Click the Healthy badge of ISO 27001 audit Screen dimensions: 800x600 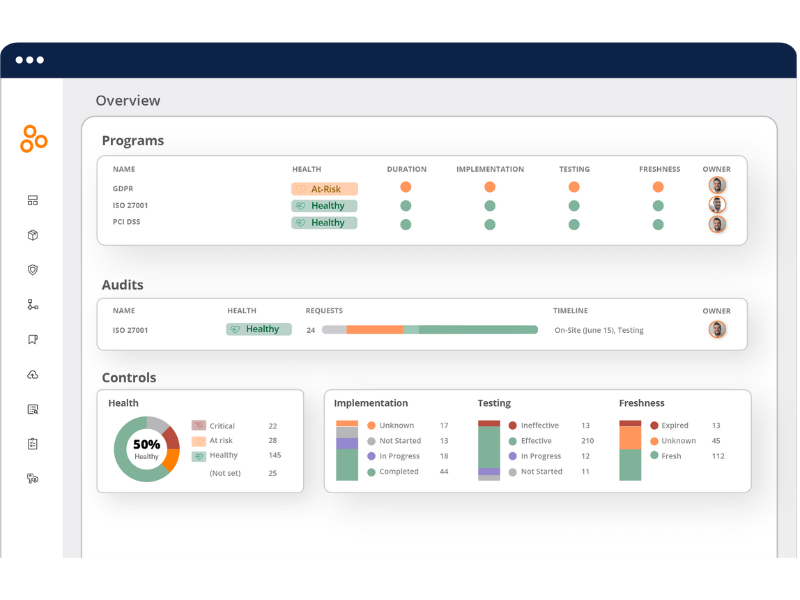258,329
